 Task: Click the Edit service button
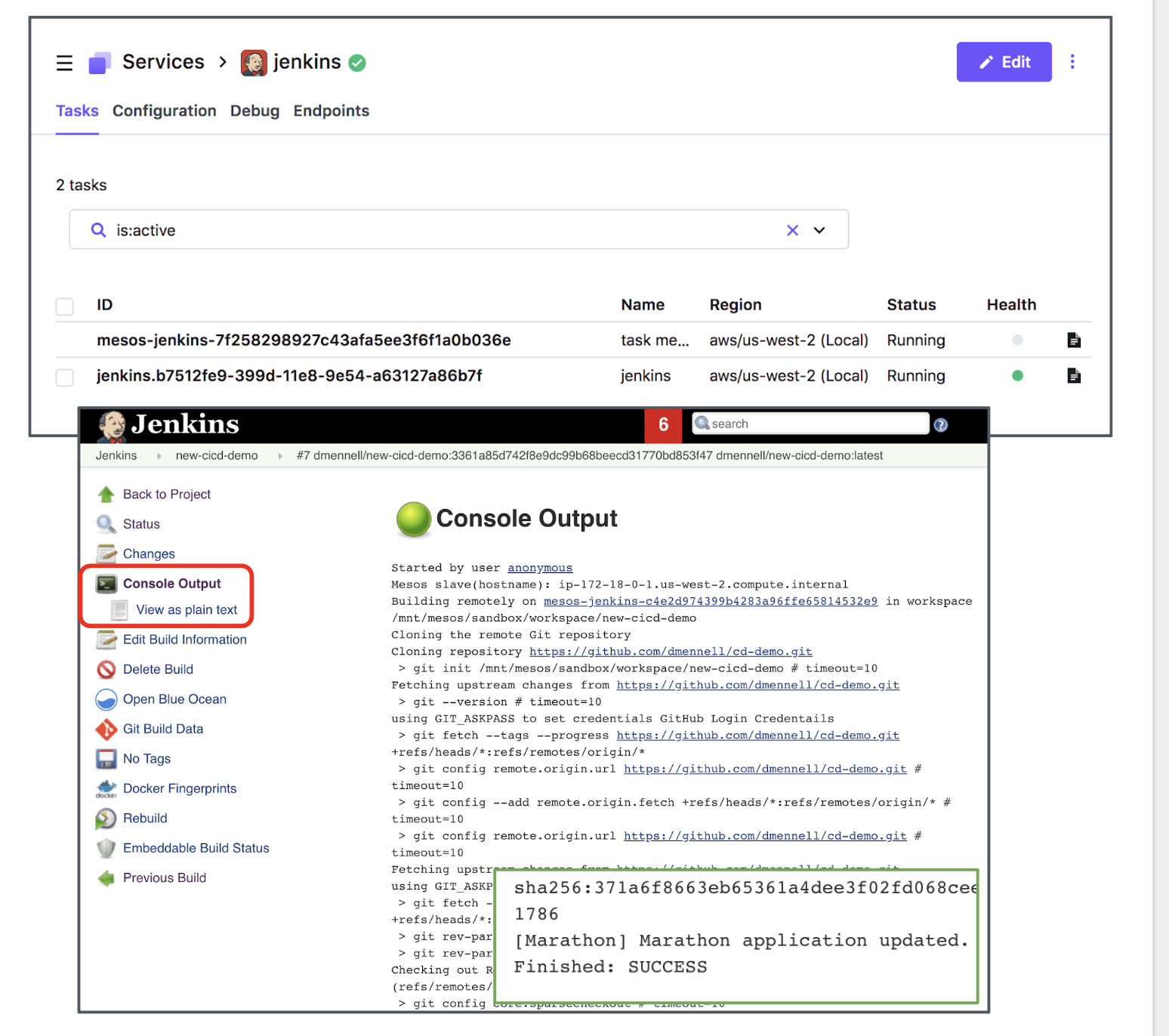coord(1004,62)
